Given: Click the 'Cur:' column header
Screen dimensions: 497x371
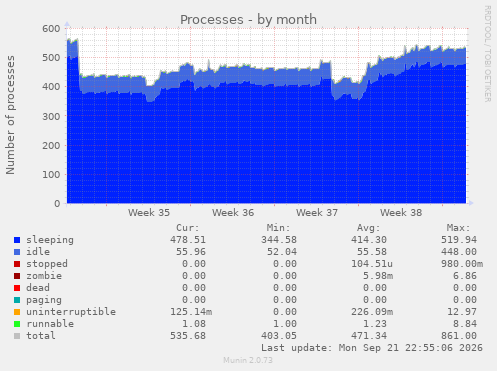Looking at the screenshot, I should tap(188, 228).
